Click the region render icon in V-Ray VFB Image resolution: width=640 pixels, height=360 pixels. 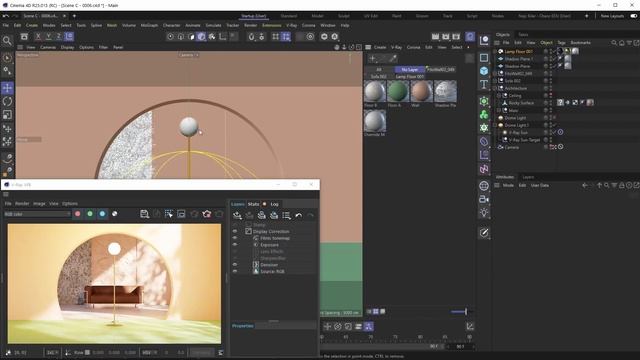tap(169, 214)
